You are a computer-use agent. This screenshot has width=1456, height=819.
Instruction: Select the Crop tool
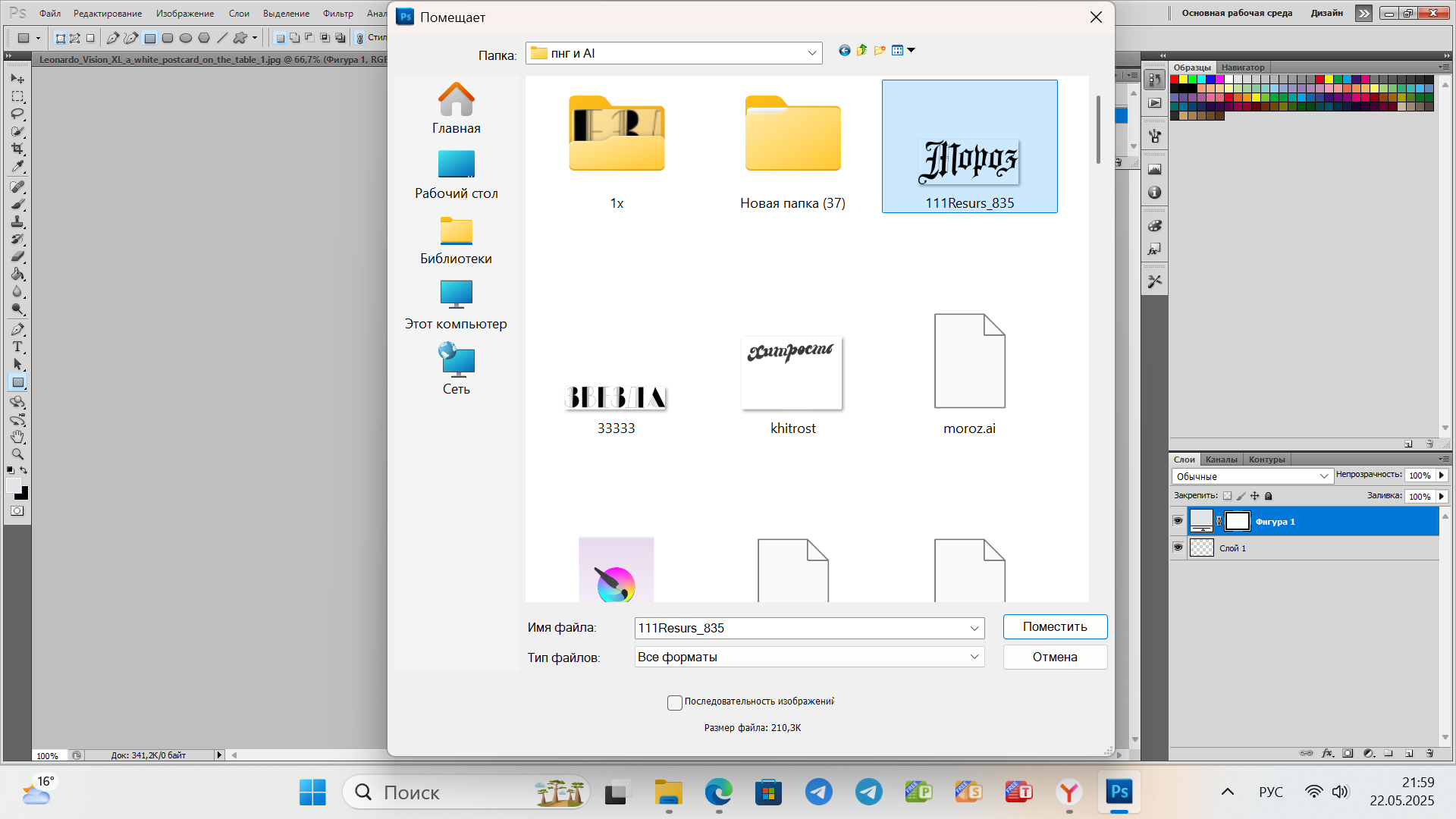tap(17, 149)
